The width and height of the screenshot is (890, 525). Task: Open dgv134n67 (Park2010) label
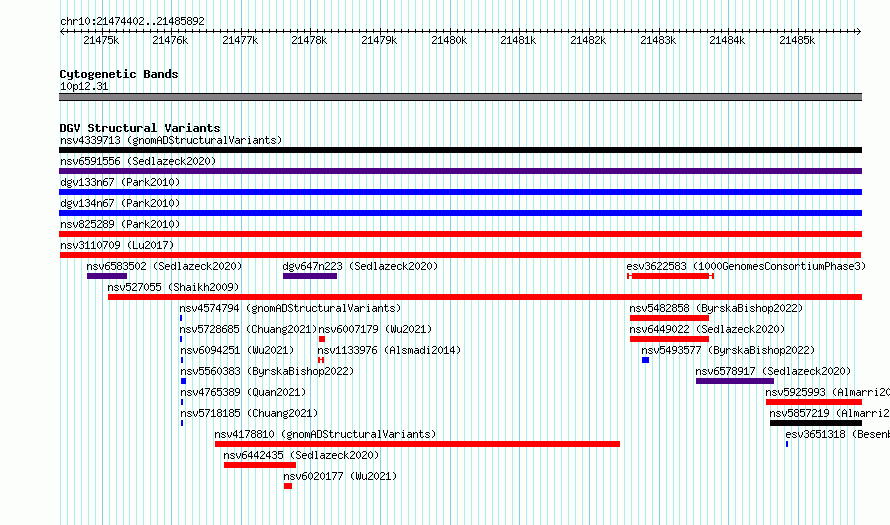point(120,203)
